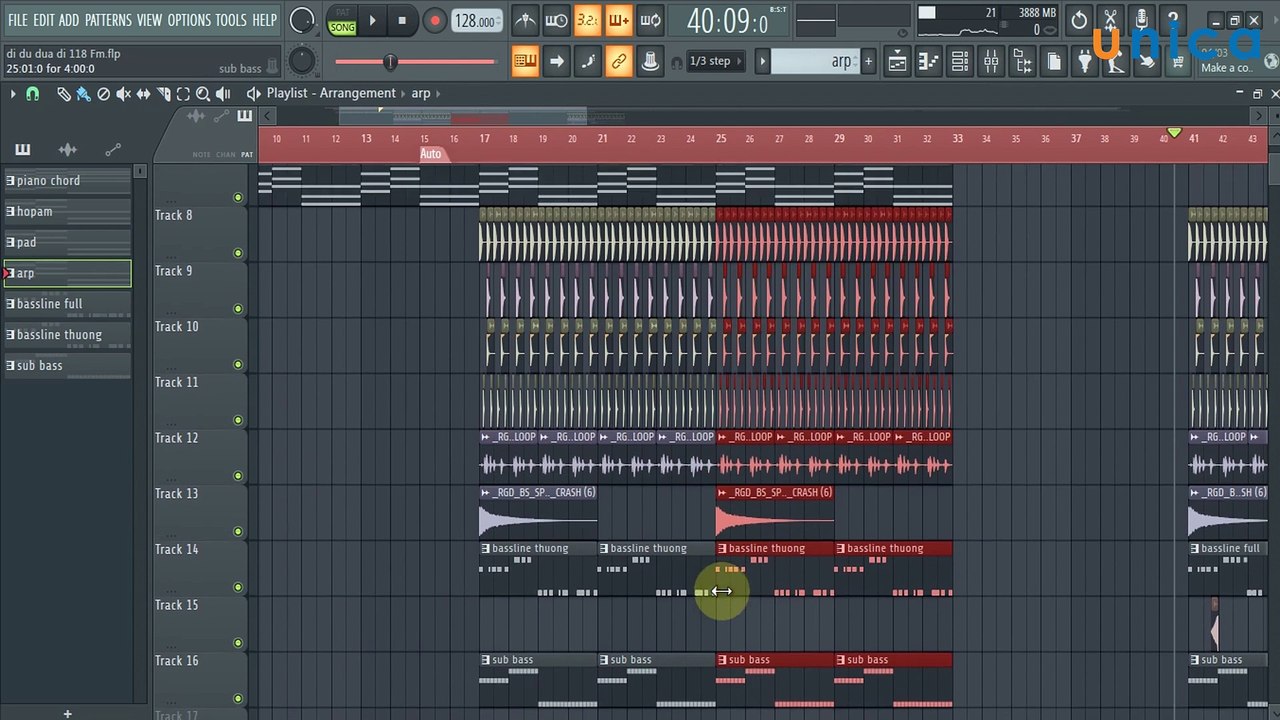Viewport: 1280px width, 720px height.
Task: Open the VIEW menu
Action: [x=149, y=20]
